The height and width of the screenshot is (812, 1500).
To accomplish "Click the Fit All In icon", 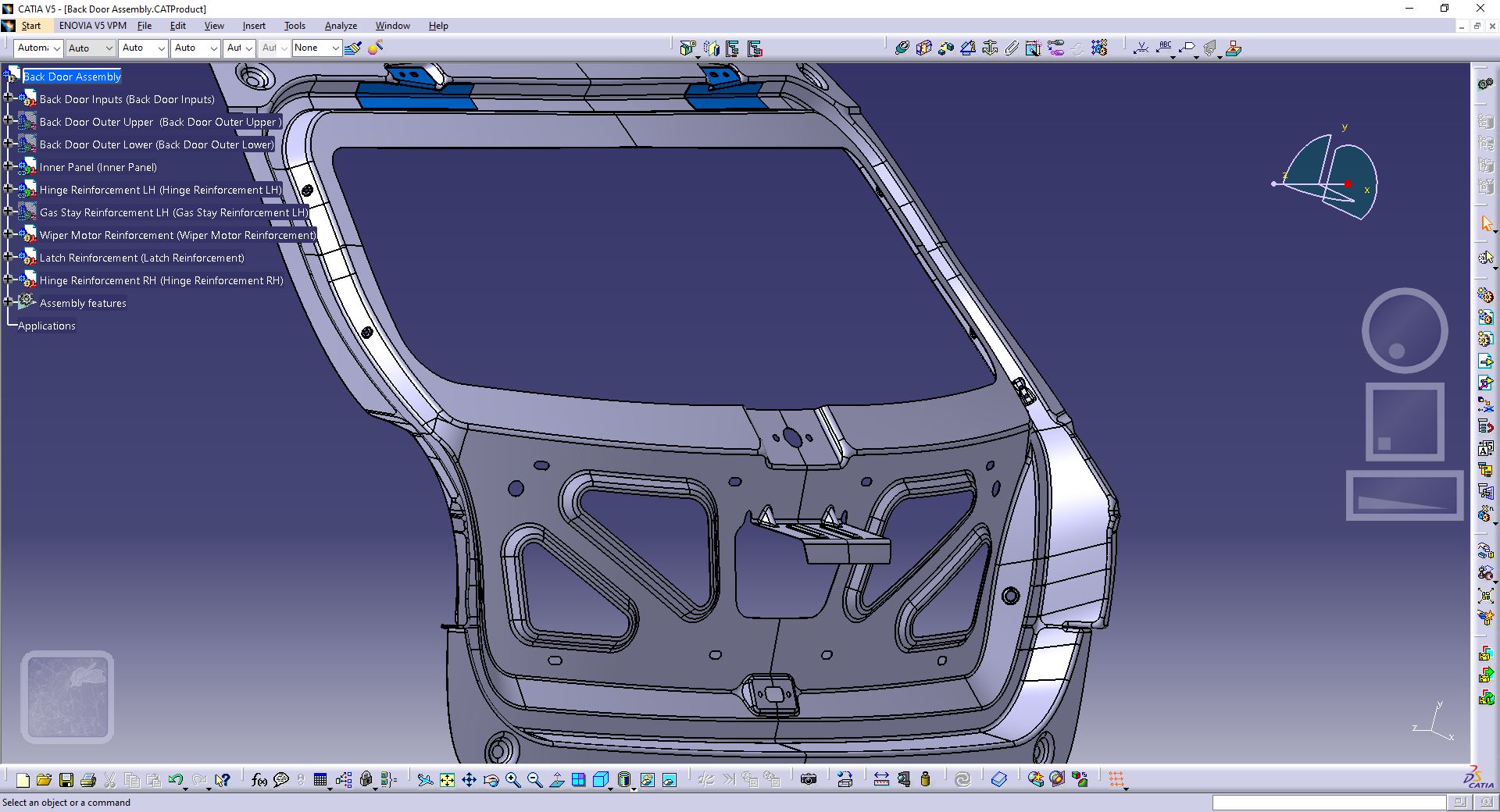I will tap(447, 779).
